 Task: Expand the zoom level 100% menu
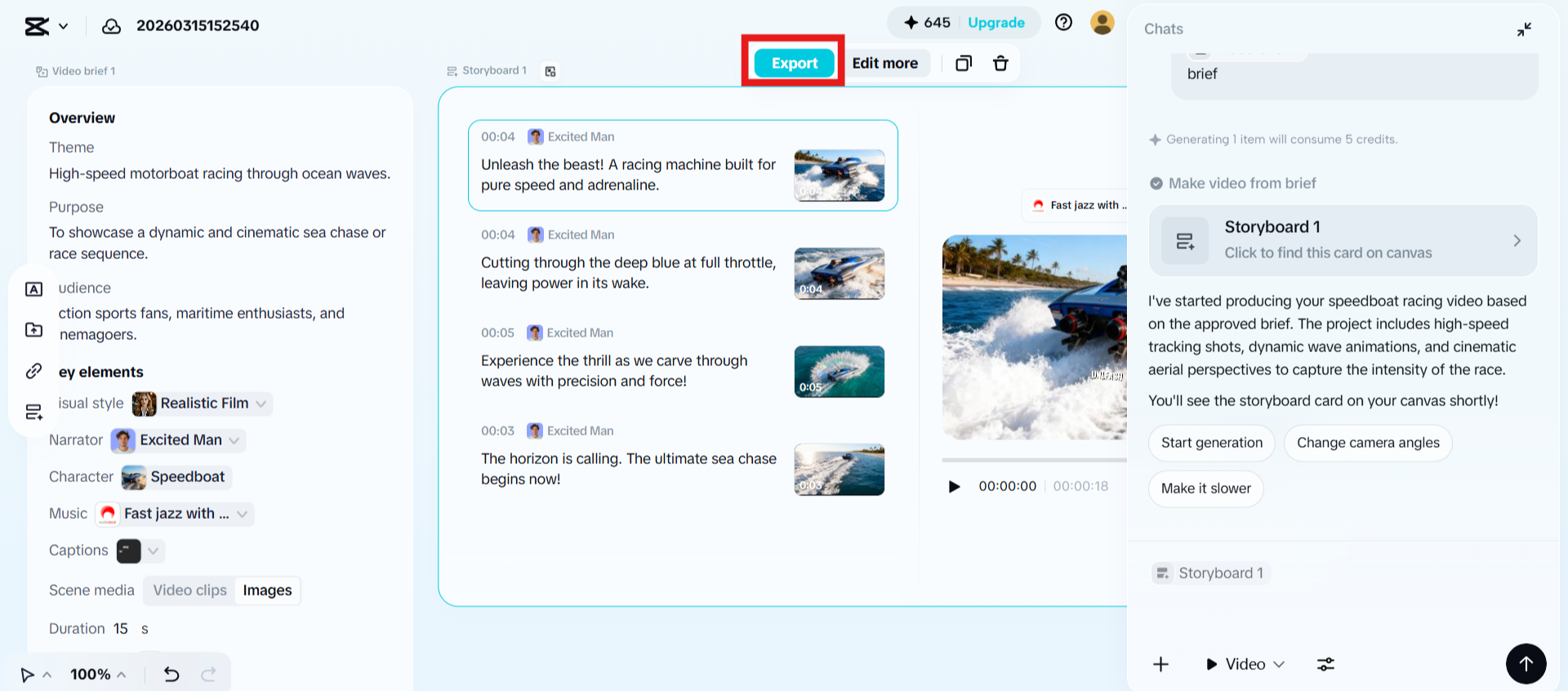pos(99,674)
